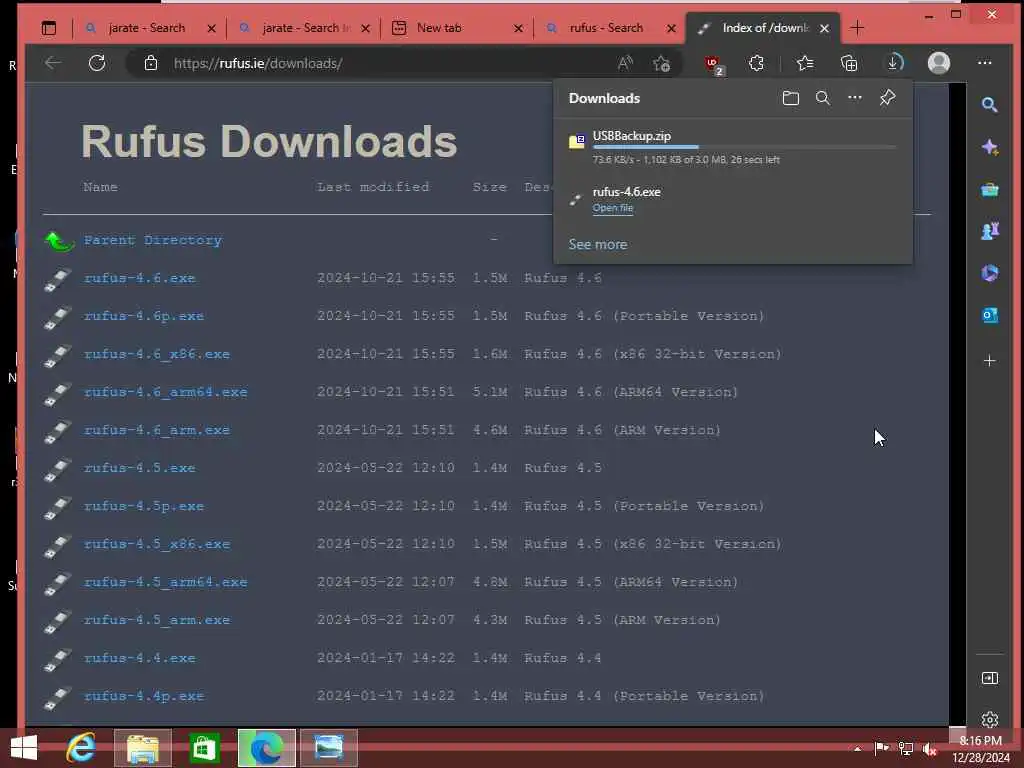This screenshot has height=768, width=1024.
Task: Open sidebar settings gear icon
Action: pyautogui.click(x=989, y=719)
